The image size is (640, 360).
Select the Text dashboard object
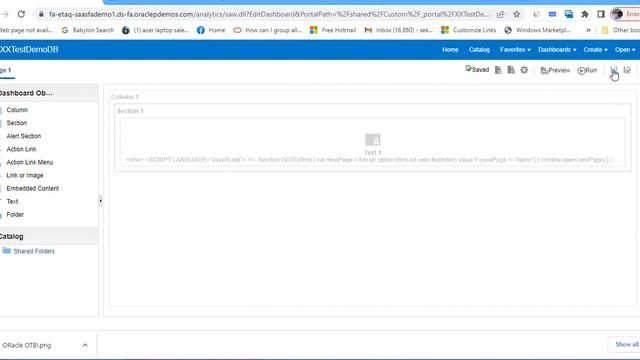tap(12, 201)
